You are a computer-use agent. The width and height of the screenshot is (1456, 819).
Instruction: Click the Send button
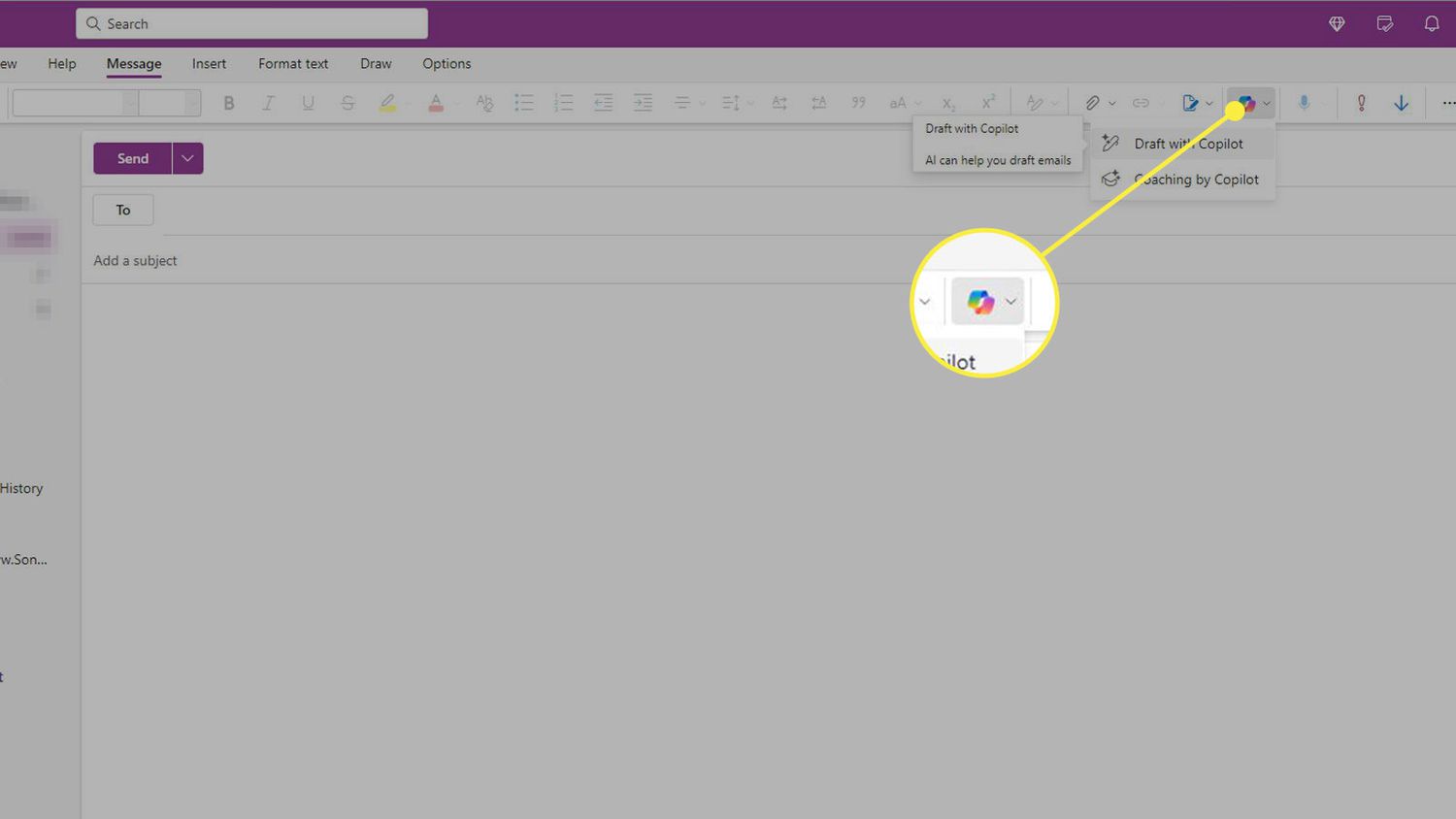tap(133, 158)
